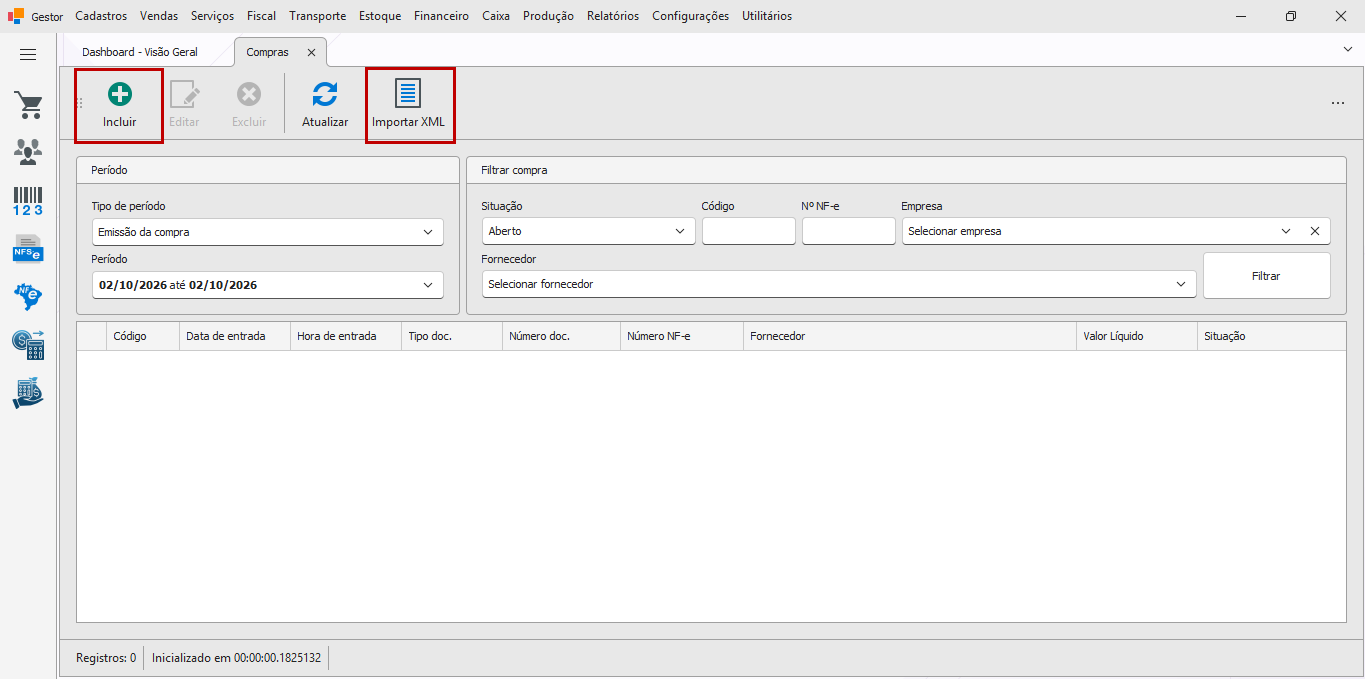Viewport: 1365px width, 679px height.
Task: Open the NF-e Brazil sidebar icon
Action: (28, 296)
